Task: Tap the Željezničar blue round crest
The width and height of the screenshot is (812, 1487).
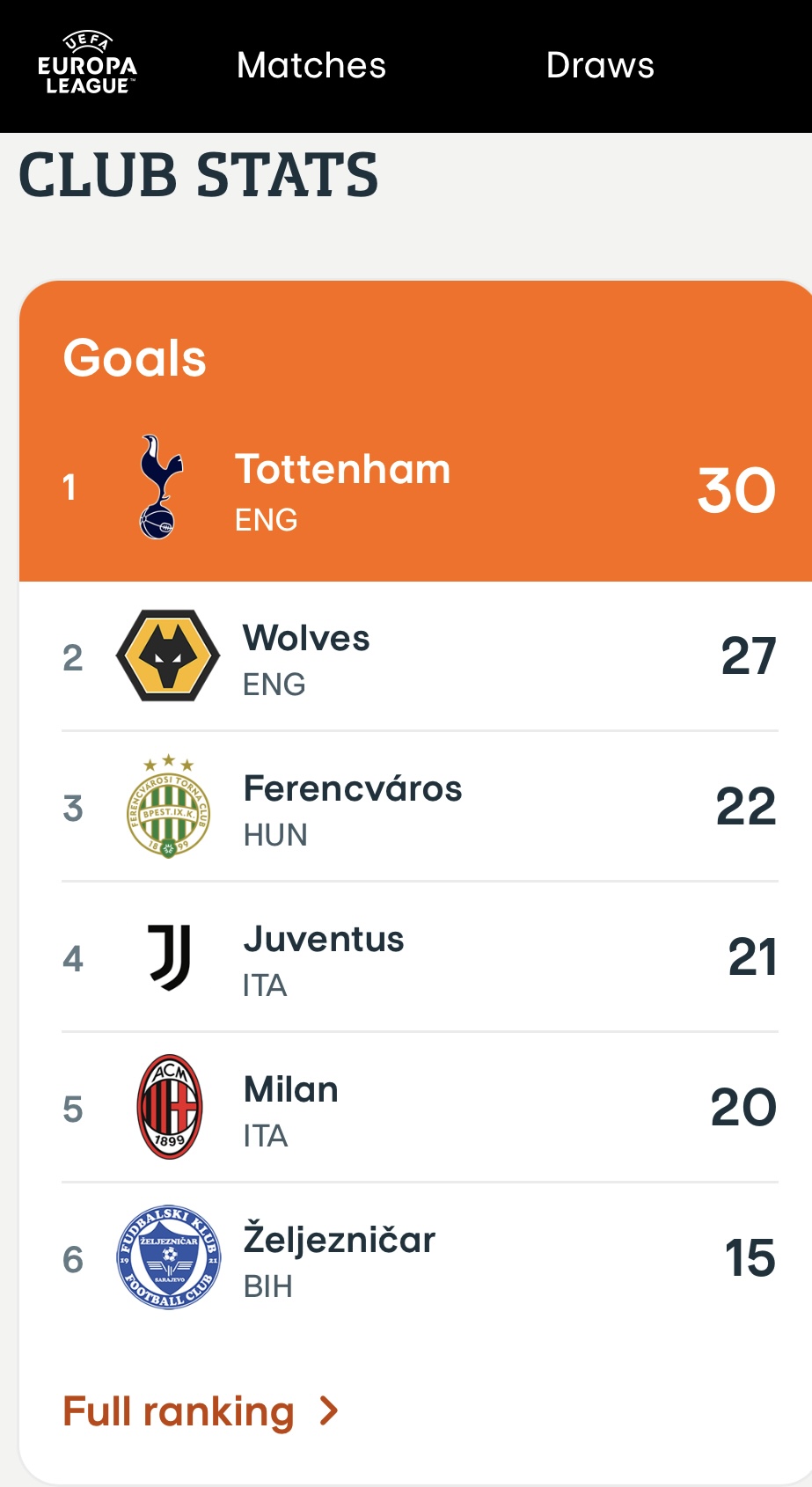Action: click(168, 1257)
